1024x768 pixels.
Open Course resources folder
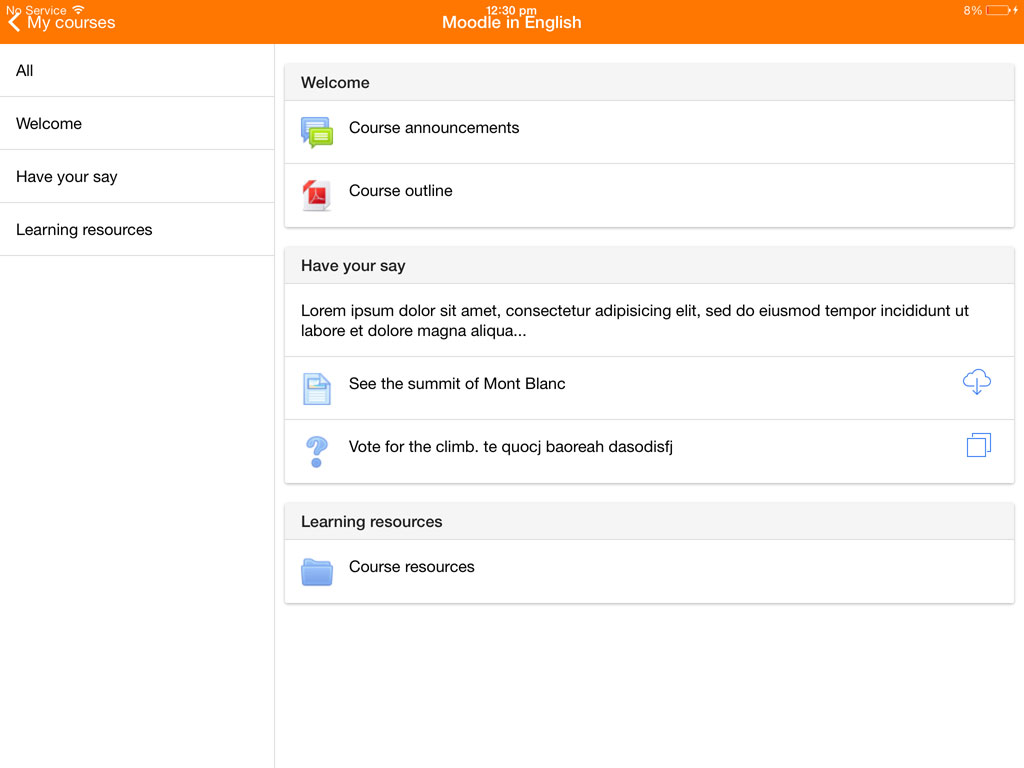(x=649, y=571)
